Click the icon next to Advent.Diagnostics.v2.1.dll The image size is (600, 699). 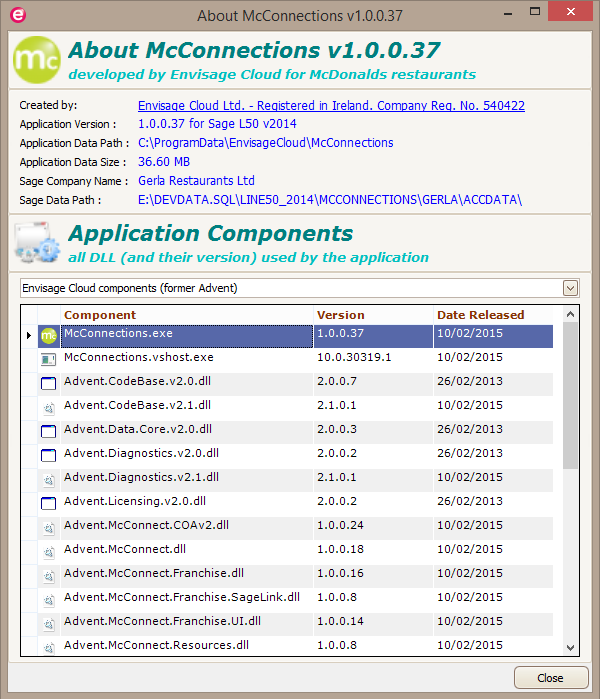pyautogui.click(x=49, y=480)
